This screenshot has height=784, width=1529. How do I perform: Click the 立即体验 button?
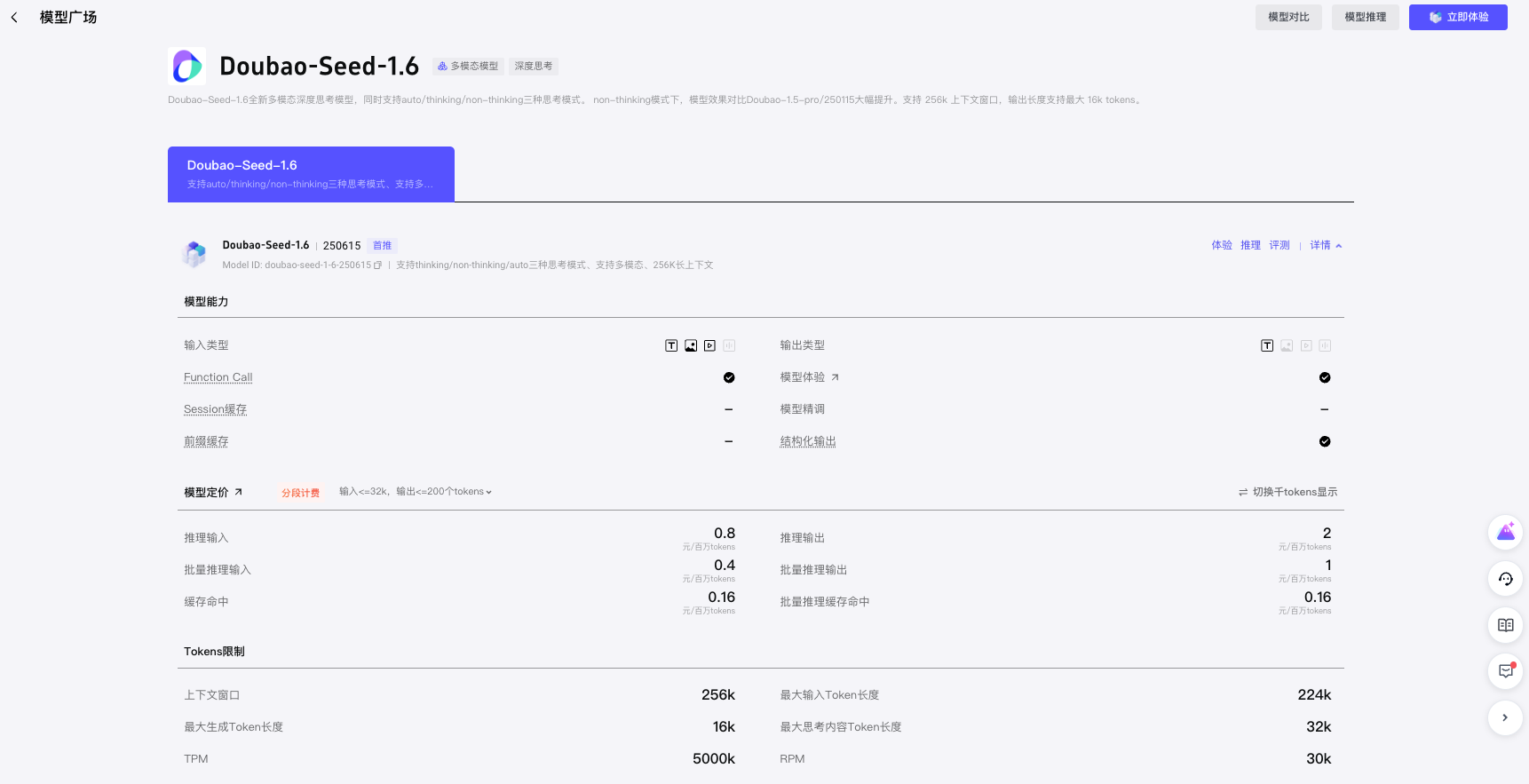(x=1458, y=17)
